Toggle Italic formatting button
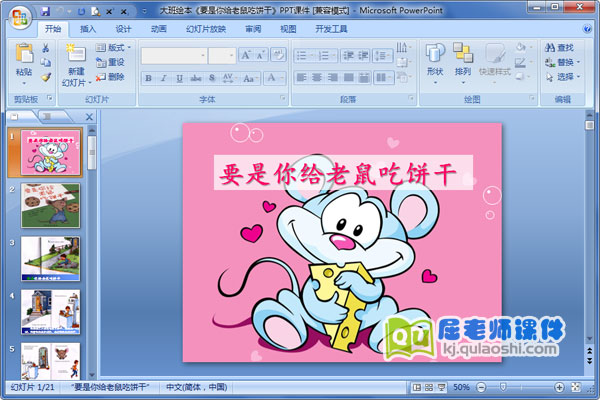Image resolution: width=600 pixels, height=400 pixels. pos(164,77)
